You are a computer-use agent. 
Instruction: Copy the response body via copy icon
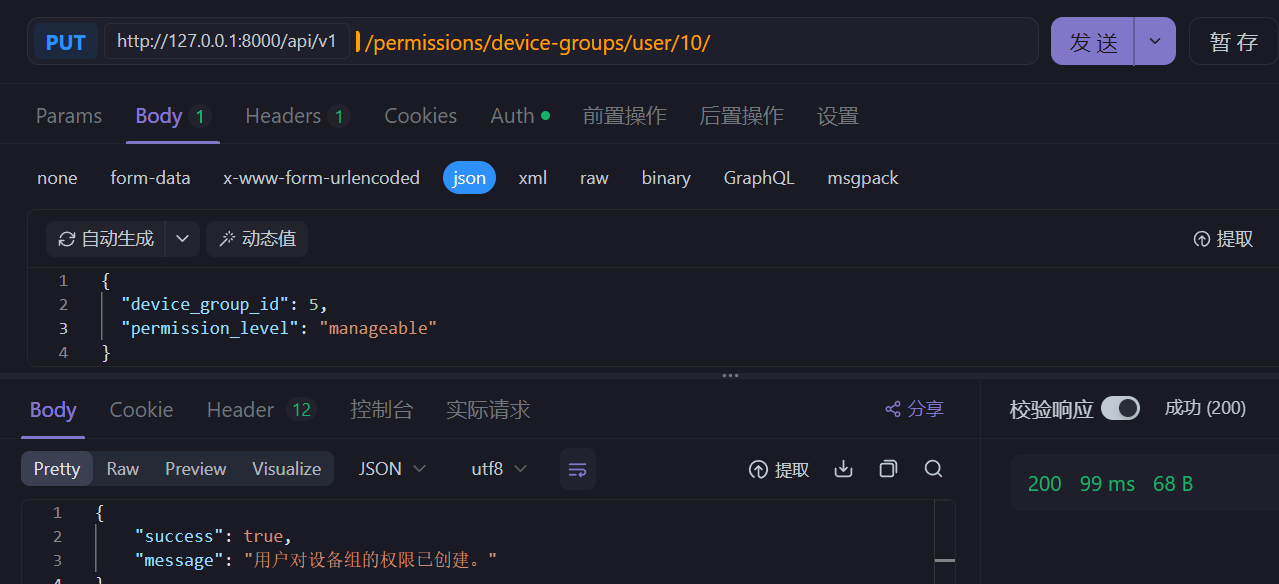[888, 469]
